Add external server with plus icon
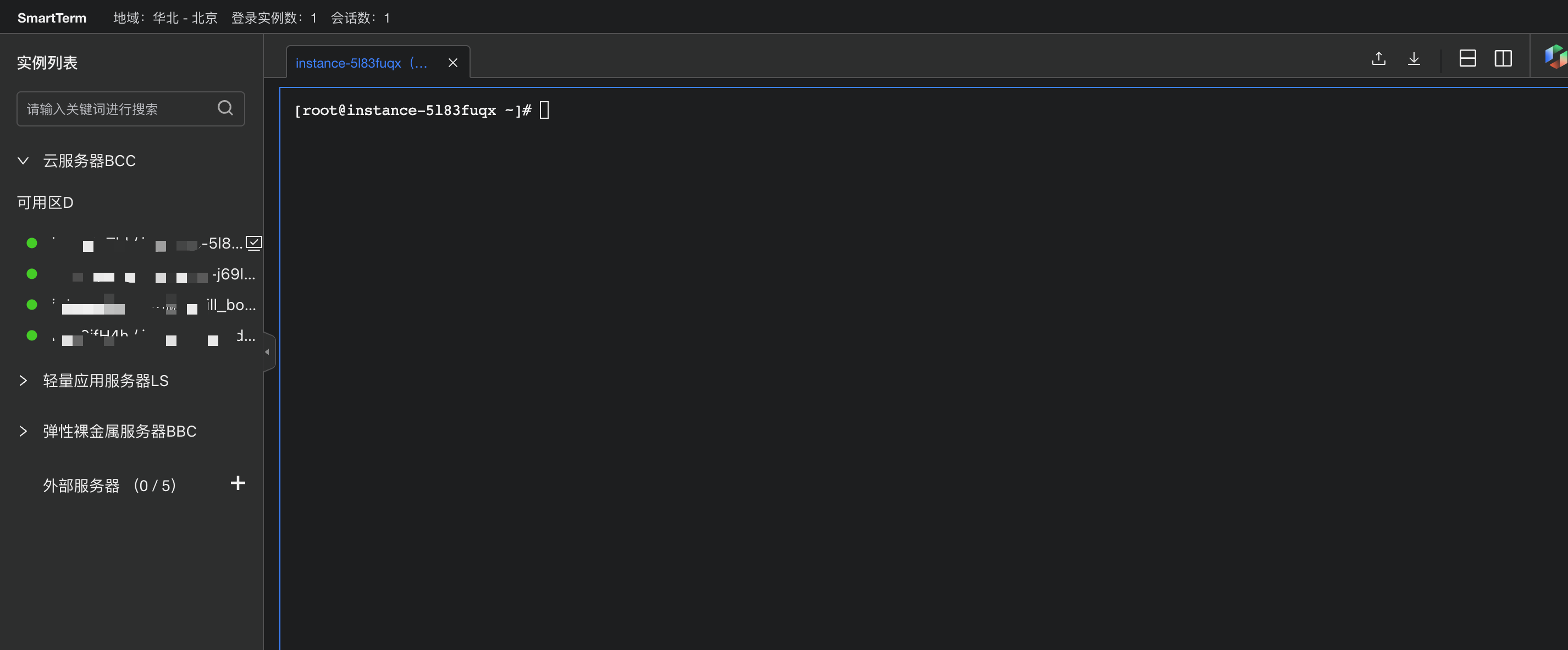Viewport: 1568px width, 650px height. [x=238, y=483]
